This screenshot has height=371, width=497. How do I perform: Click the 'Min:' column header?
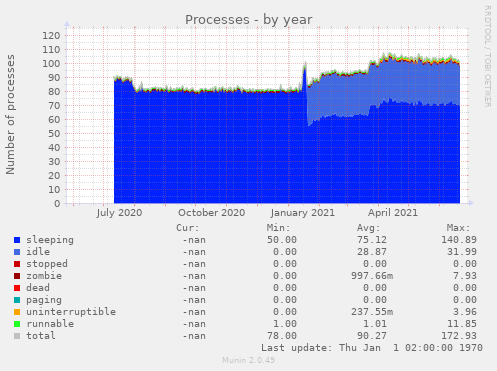[x=278, y=228]
